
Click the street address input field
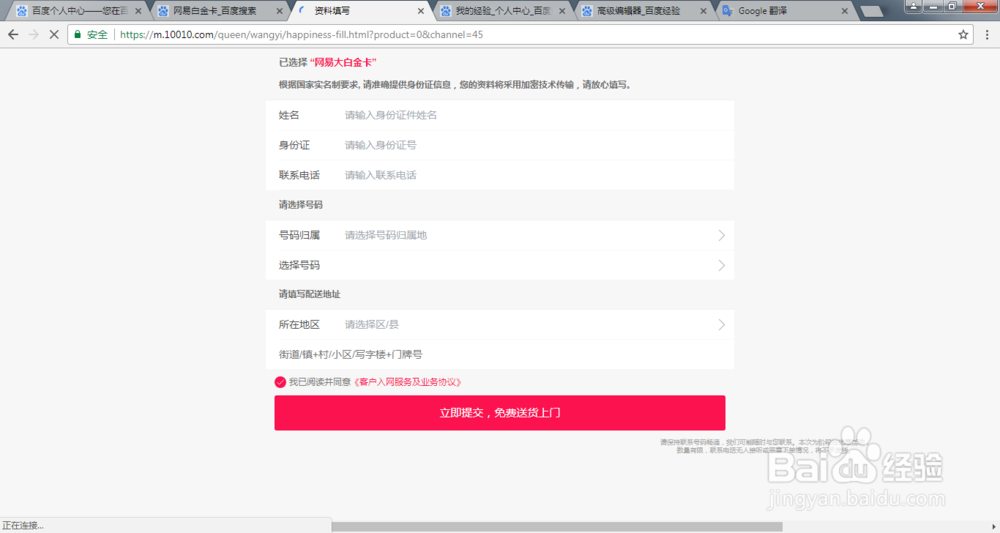(499, 354)
